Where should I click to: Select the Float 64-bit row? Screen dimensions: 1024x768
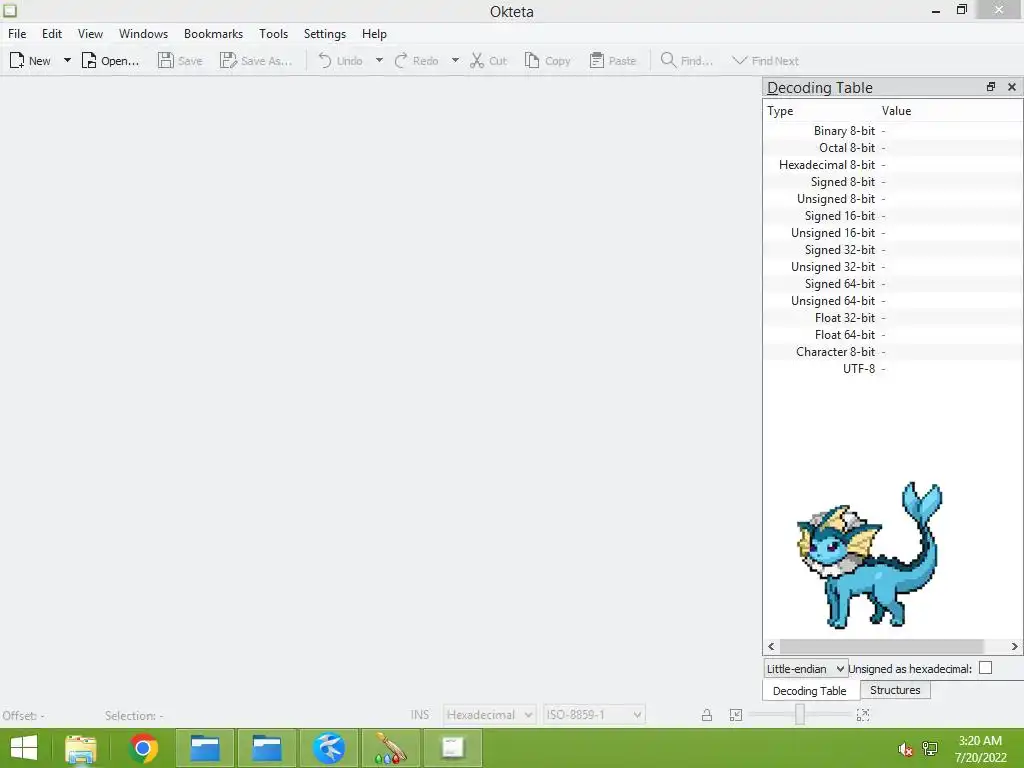[x=893, y=335]
